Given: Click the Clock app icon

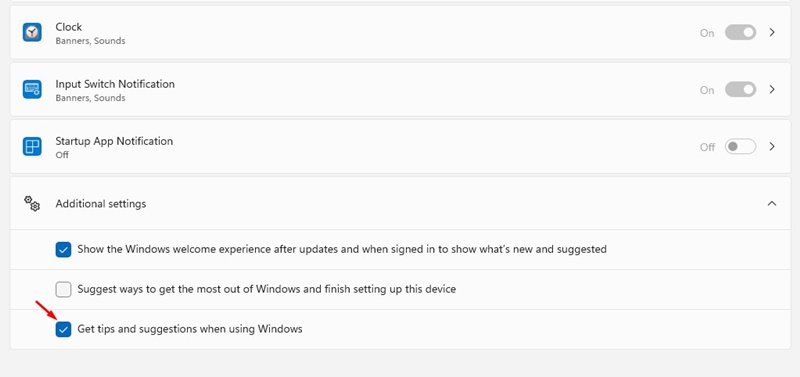Looking at the screenshot, I should [x=32, y=33].
